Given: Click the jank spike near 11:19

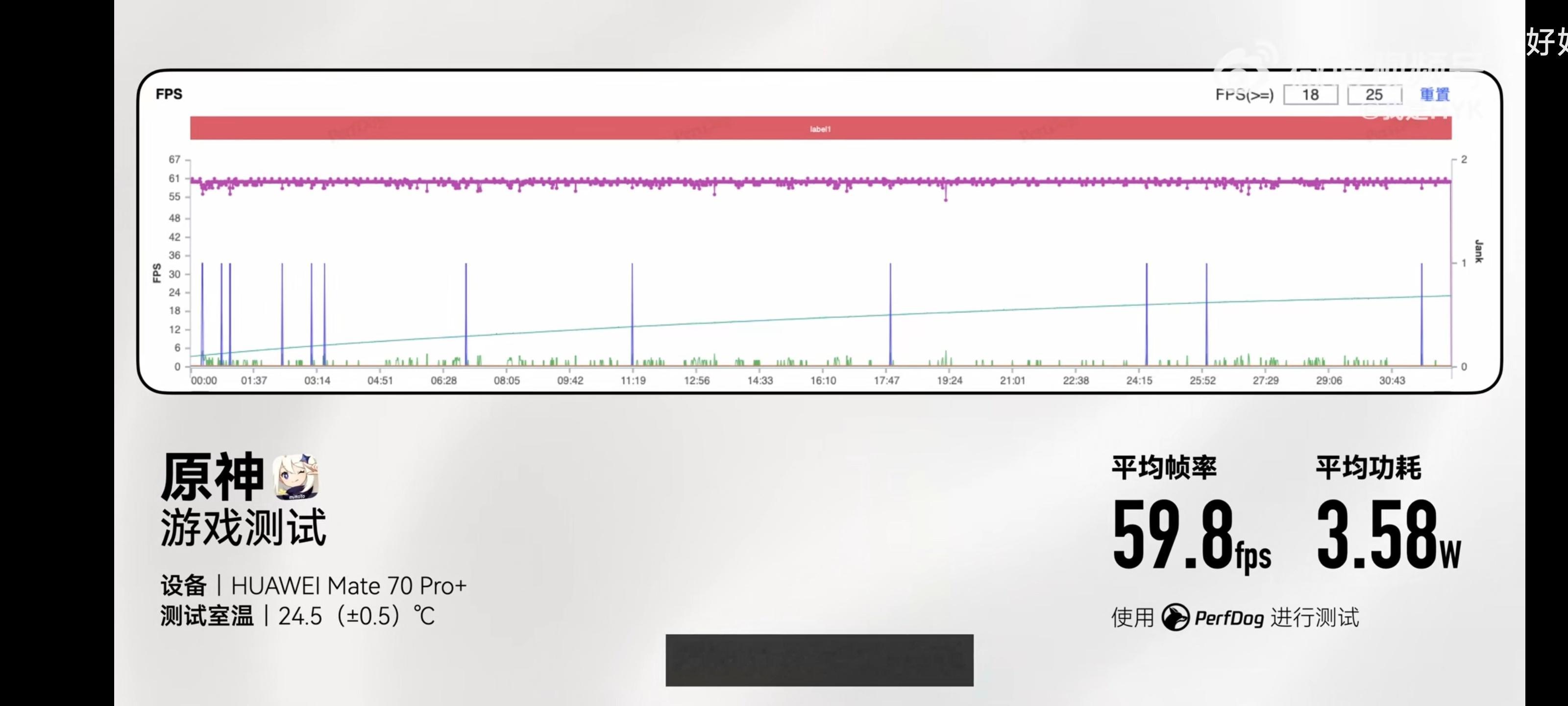Looking at the screenshot, I should (x=633, y=314).
